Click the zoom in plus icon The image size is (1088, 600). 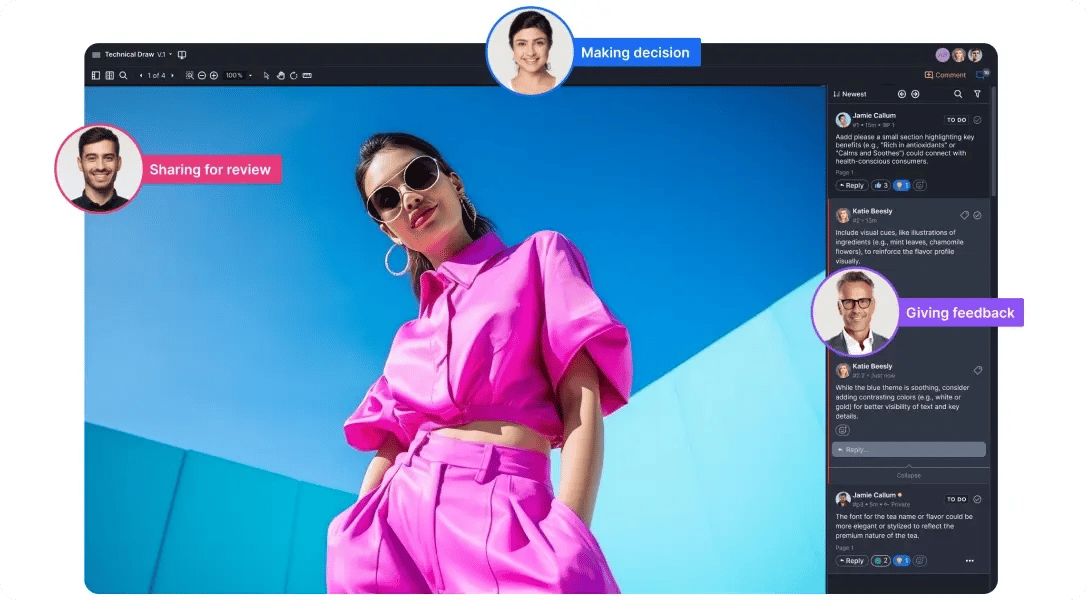coord(214,75)
